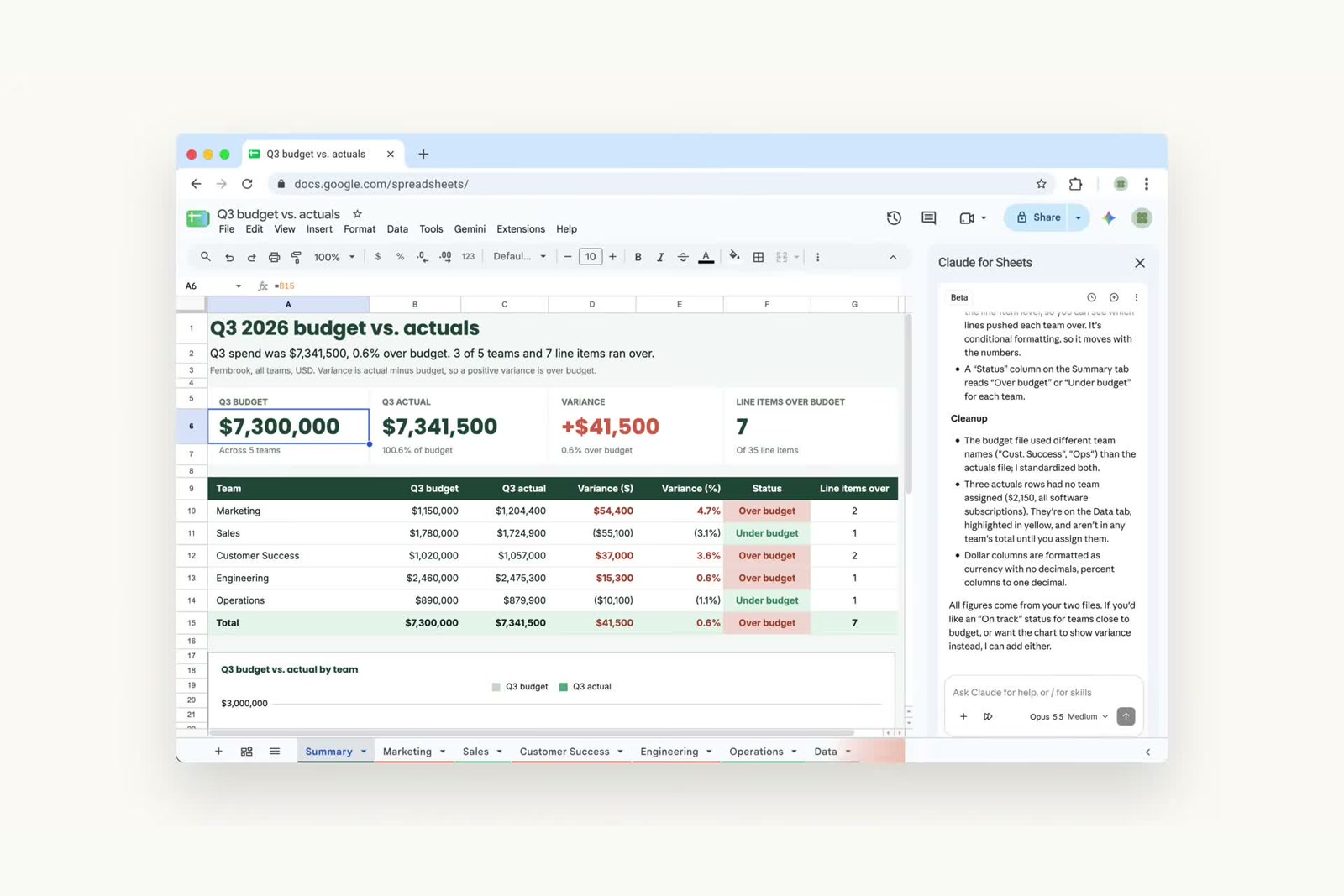The image size is (1344, 896).
Task: Click the Share button
Action: (x=1038, y=217)
